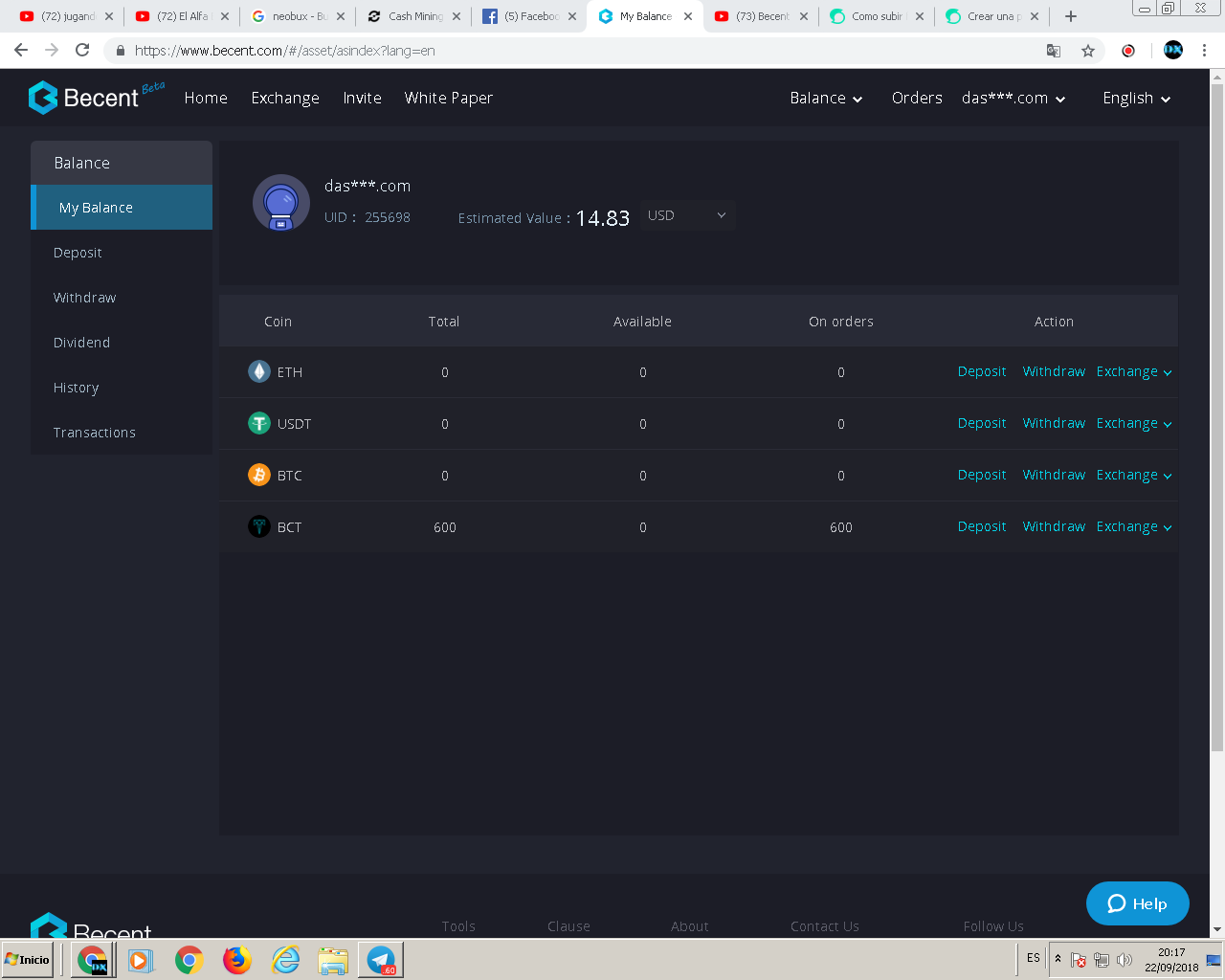Click Deposit link for ETH
This screenshot has height=980, width=1225.
982,371
